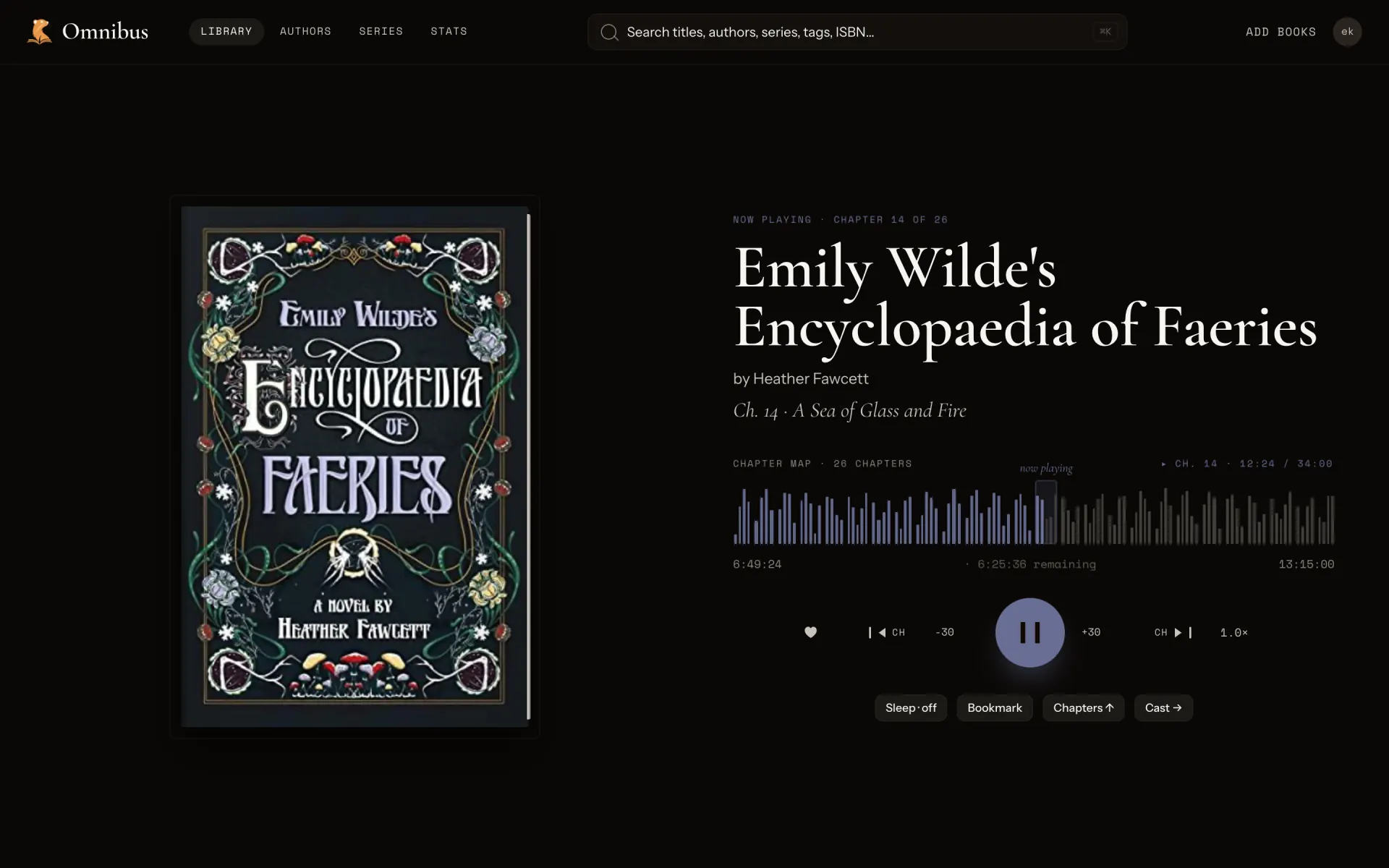The height and width of the screenshot is (868, 1389).
Task: Click the 'Ch. 14 · 12:24 / 34:00' indicator
Action: point(1246,464)
